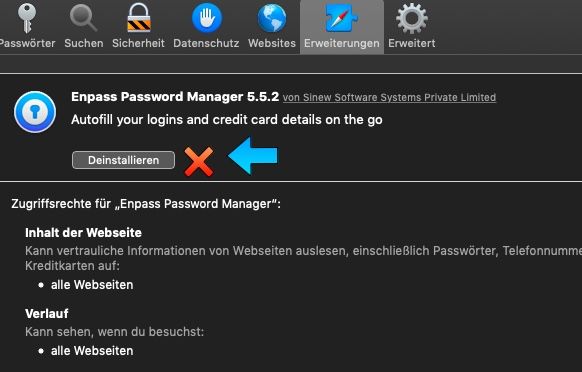
Task: Select the Suchen magnifier icon
Action: [x=83, y=18]
